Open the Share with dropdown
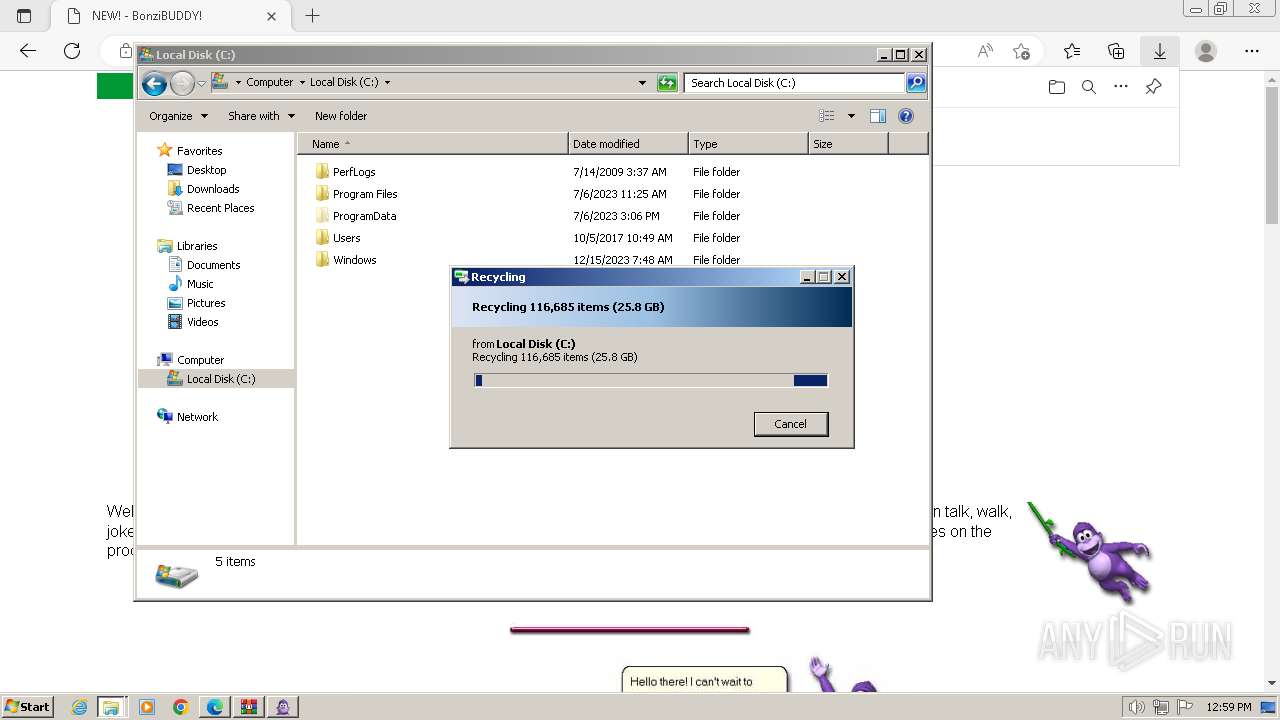1280x720 pixels. [261, 116]
